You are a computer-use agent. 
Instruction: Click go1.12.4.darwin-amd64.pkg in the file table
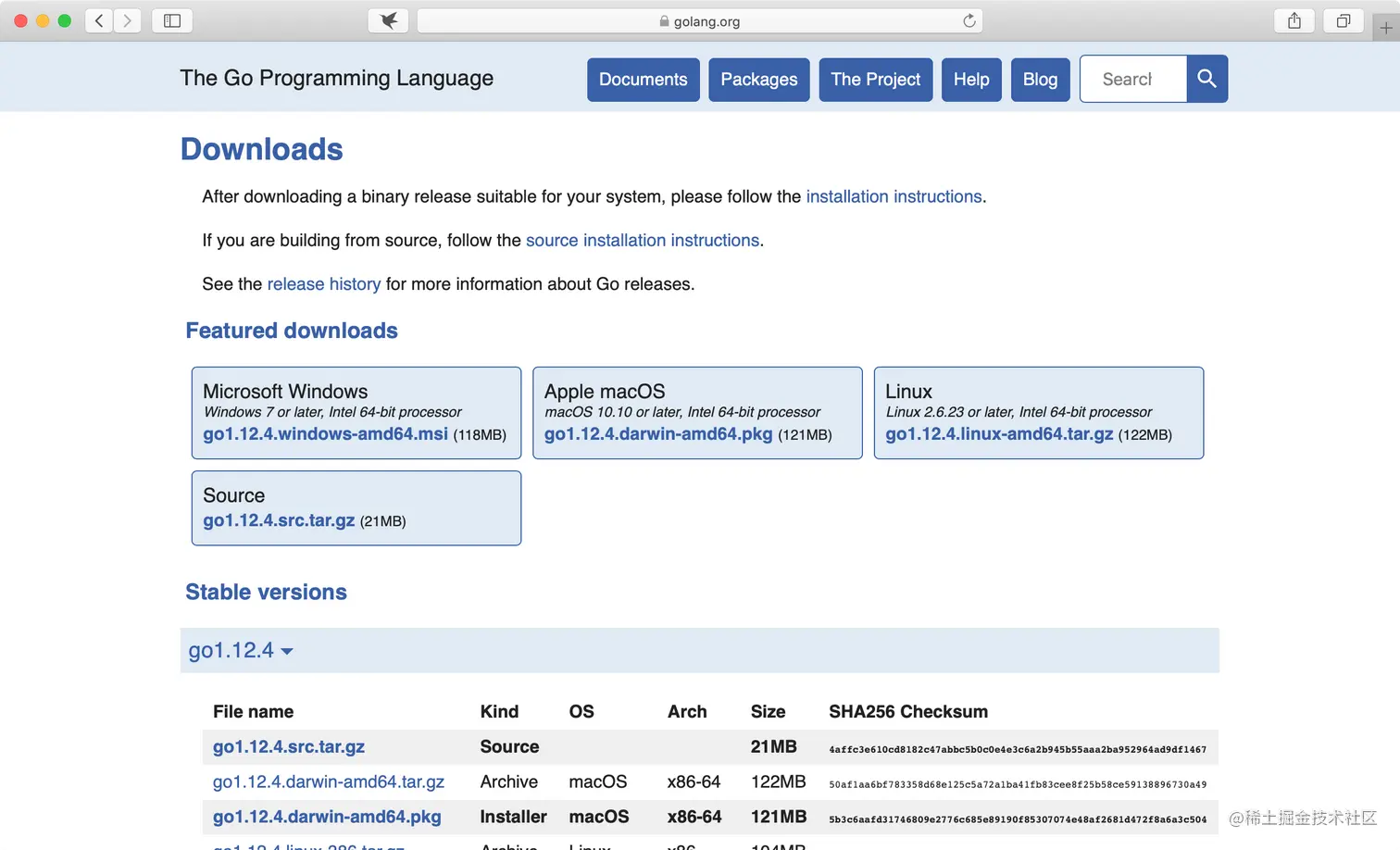[327, 817]
